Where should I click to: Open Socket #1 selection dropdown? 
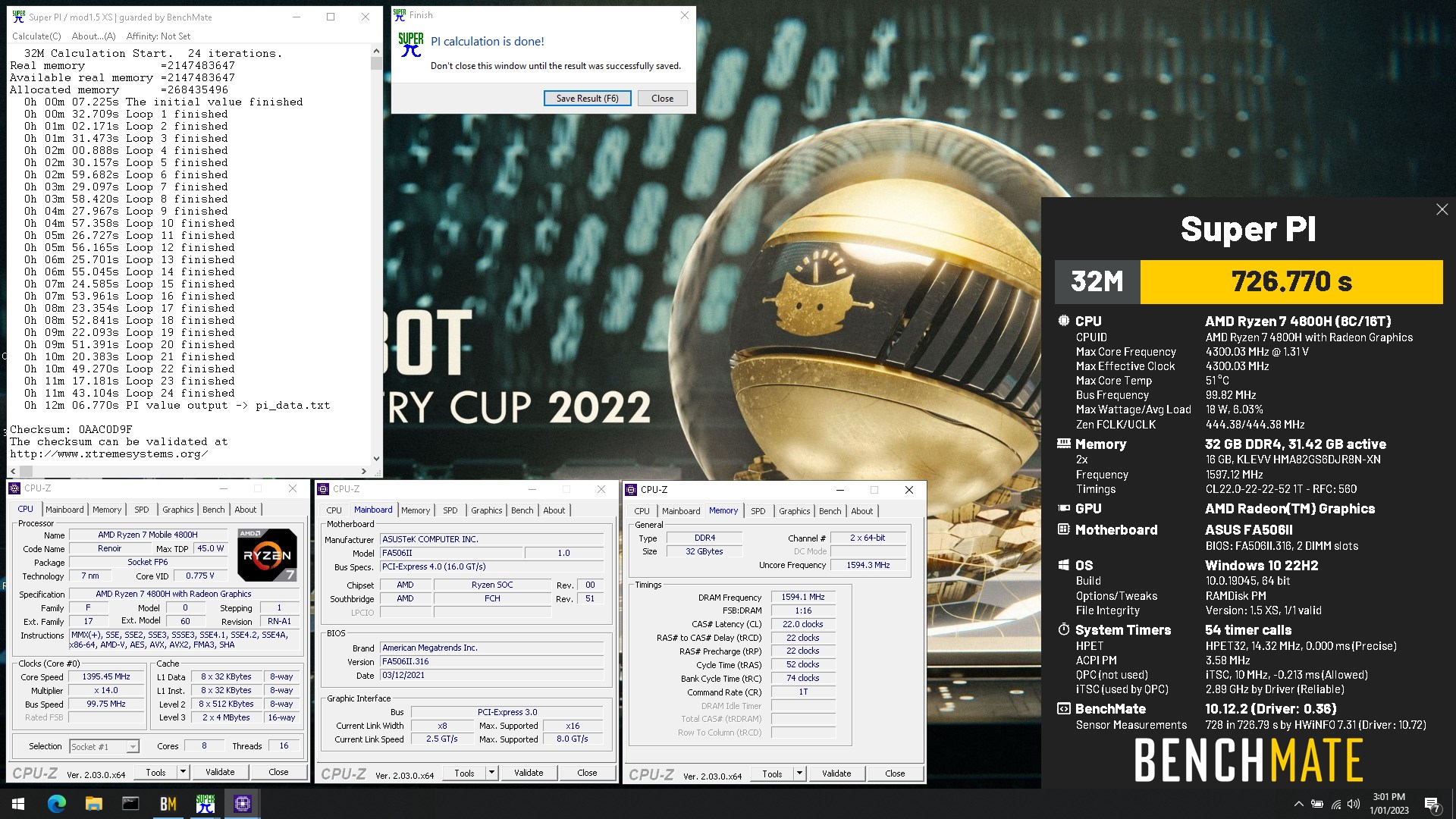click(104, 746)
